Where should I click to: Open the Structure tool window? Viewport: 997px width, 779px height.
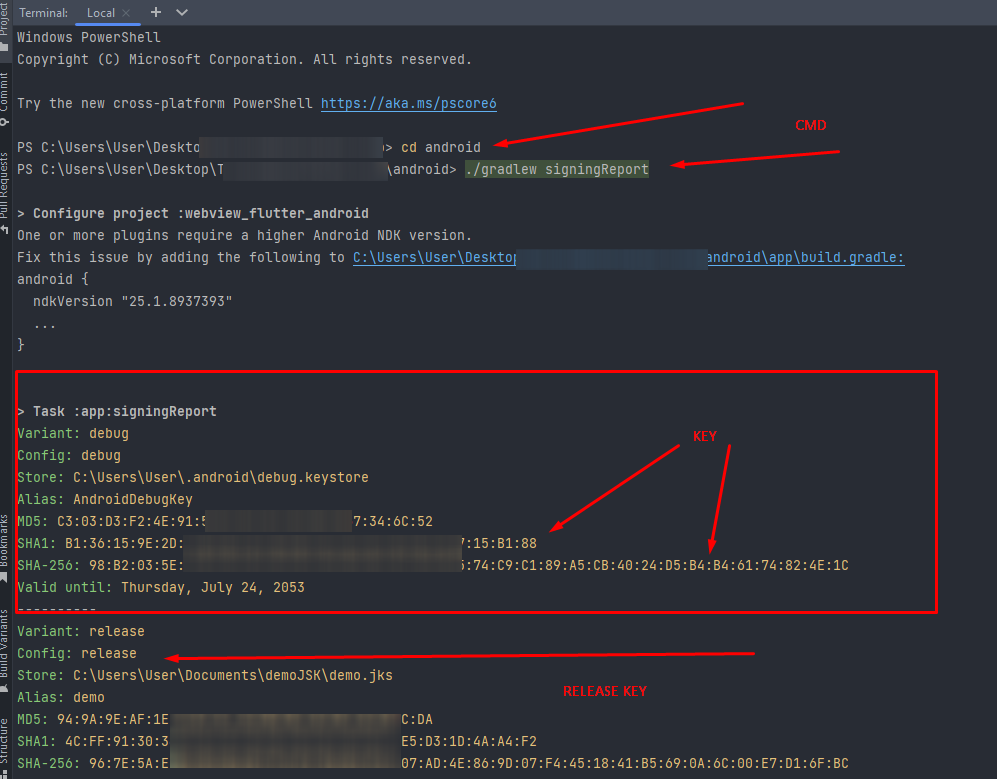pos(5,742)
